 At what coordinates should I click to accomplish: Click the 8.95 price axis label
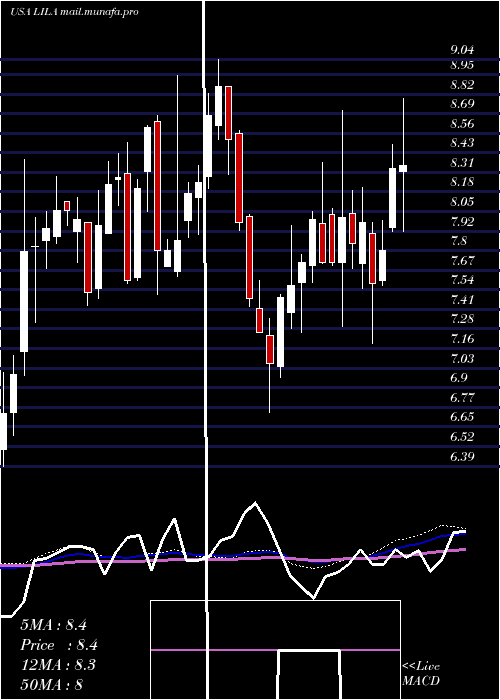pos(462,65)
